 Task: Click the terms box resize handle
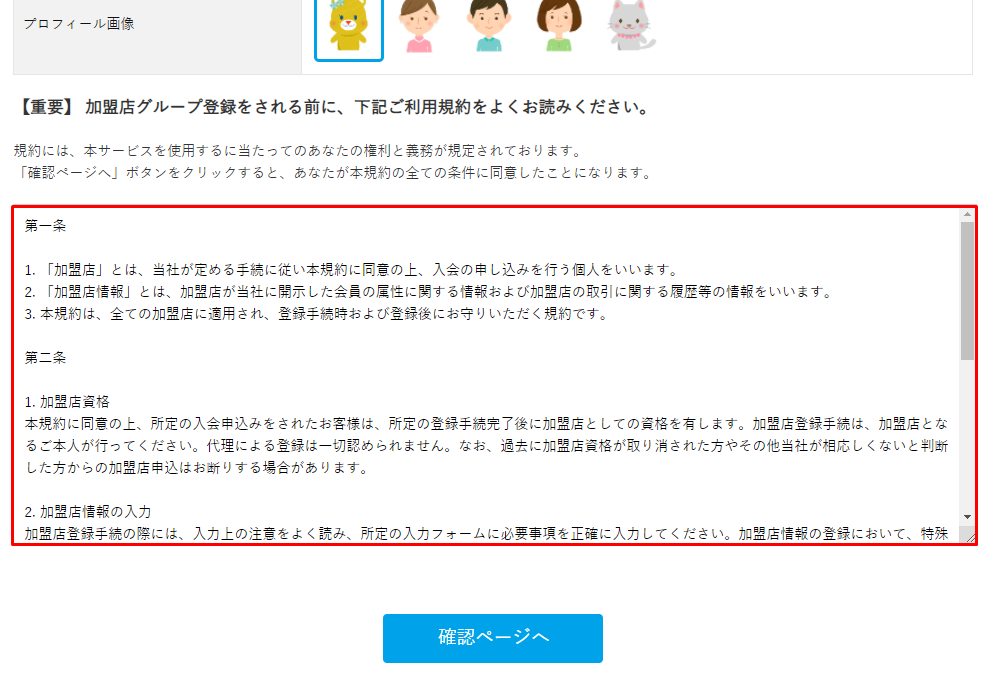point(969,536)
